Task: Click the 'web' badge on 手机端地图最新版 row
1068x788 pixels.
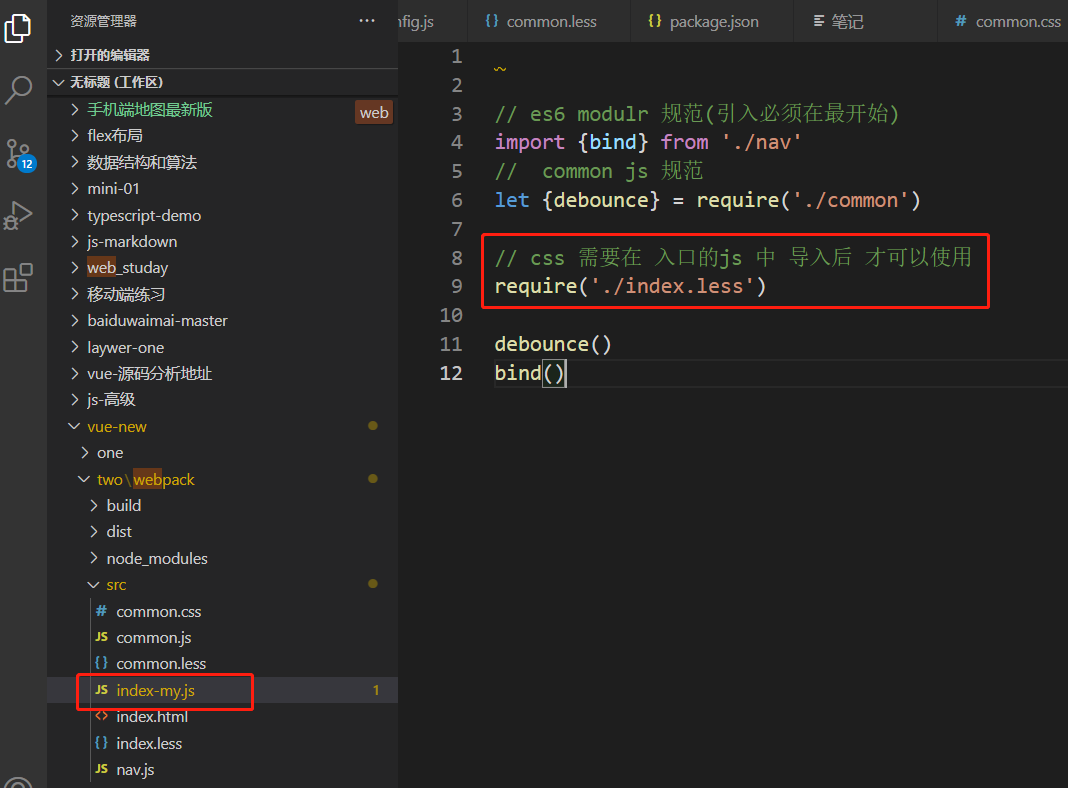Action: (374, 112)
